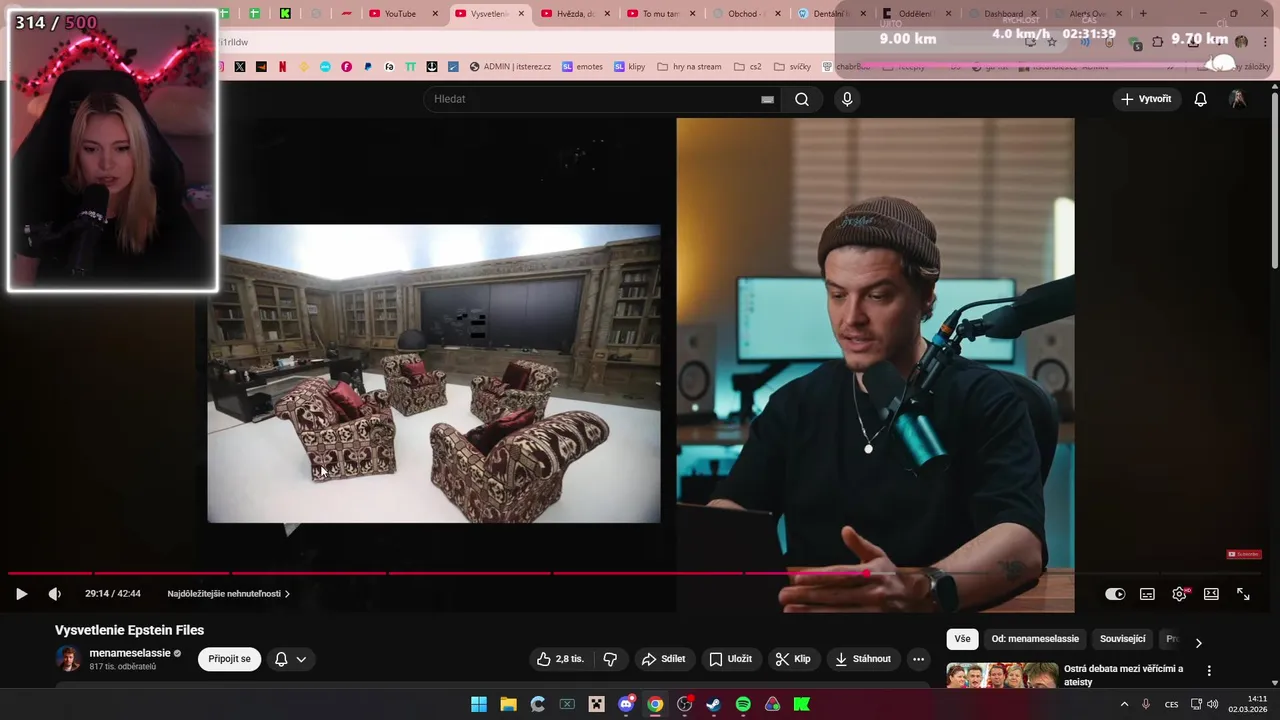Open the on-screen keyboard icon in search

[x=767, y=99]
